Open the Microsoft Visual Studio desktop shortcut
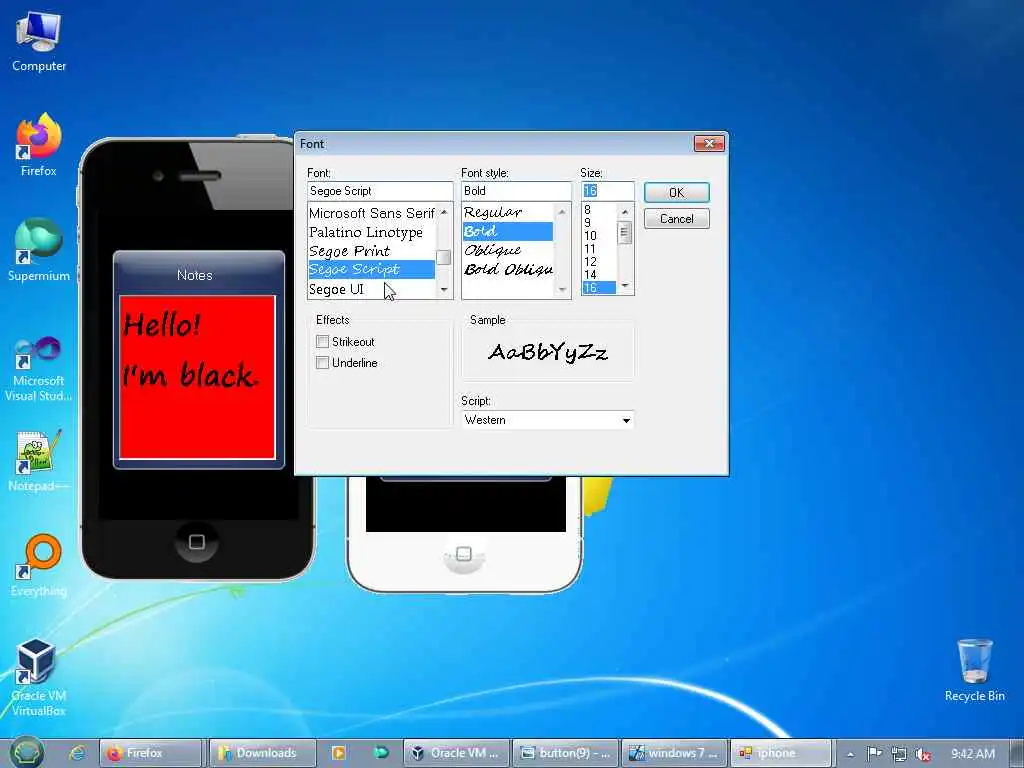This screenshot has height=768, width=1024. point(39,368)
